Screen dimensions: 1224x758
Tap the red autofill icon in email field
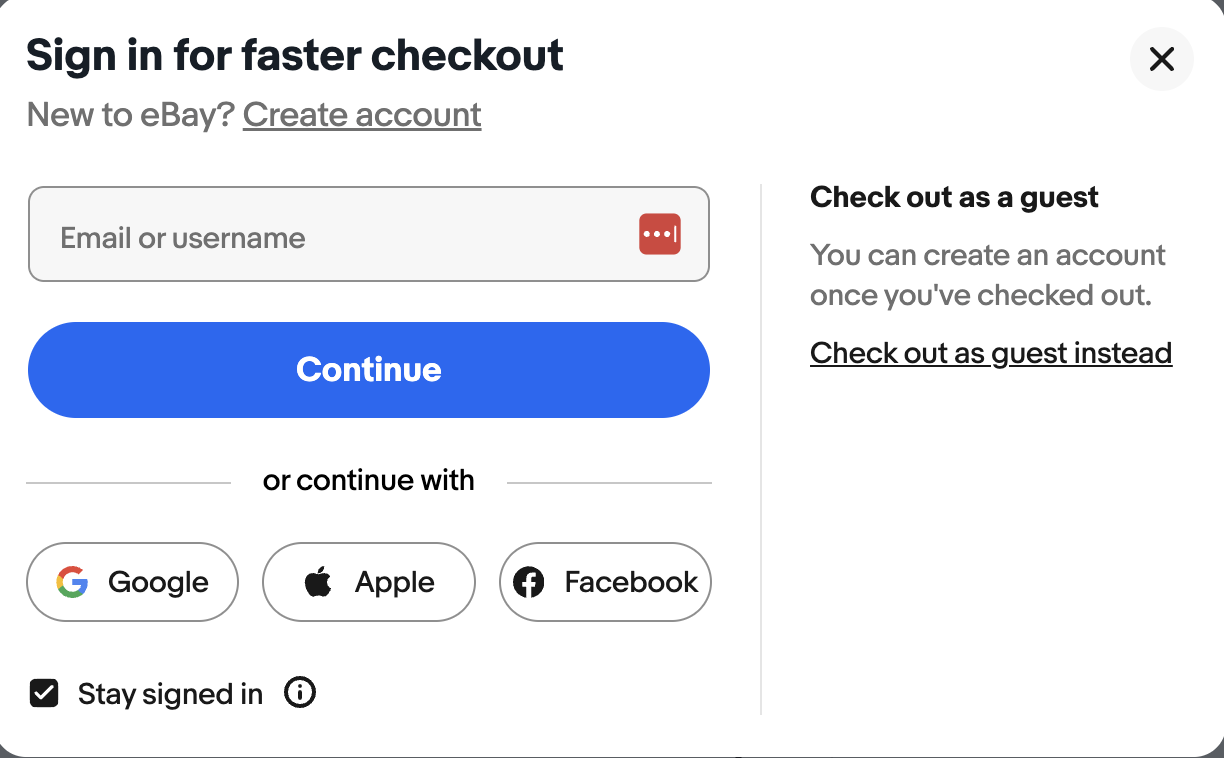(x=660, y=233)
